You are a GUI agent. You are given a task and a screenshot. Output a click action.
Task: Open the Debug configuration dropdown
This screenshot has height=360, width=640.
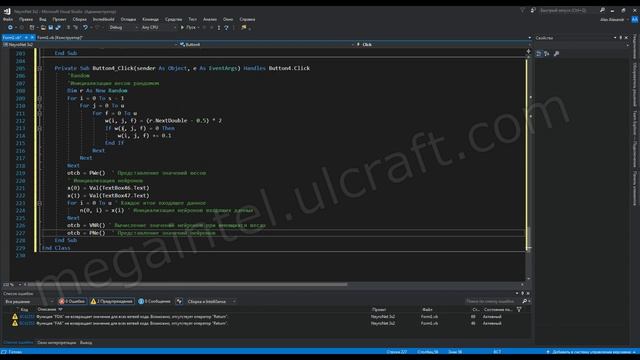click(122, 27)
